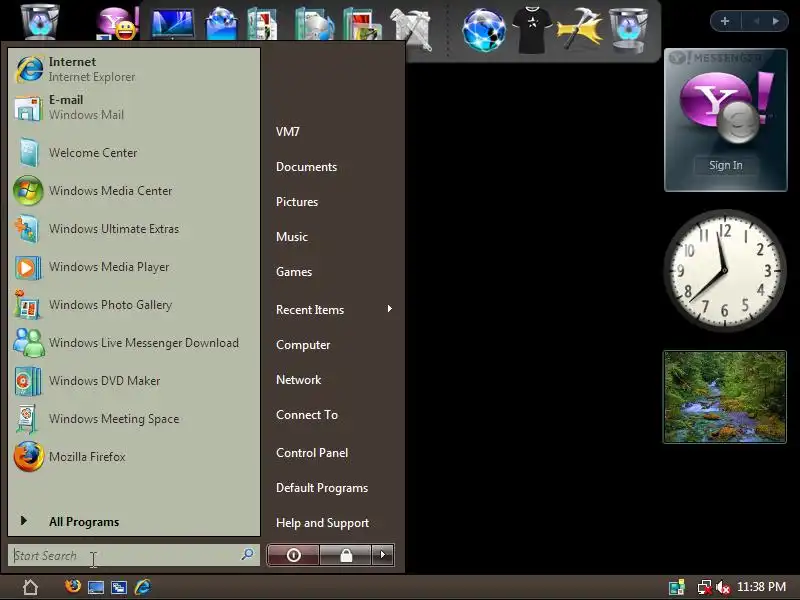Expand shutdown options arrow
This screenshot has height=600, width=800.
(383, 555)
